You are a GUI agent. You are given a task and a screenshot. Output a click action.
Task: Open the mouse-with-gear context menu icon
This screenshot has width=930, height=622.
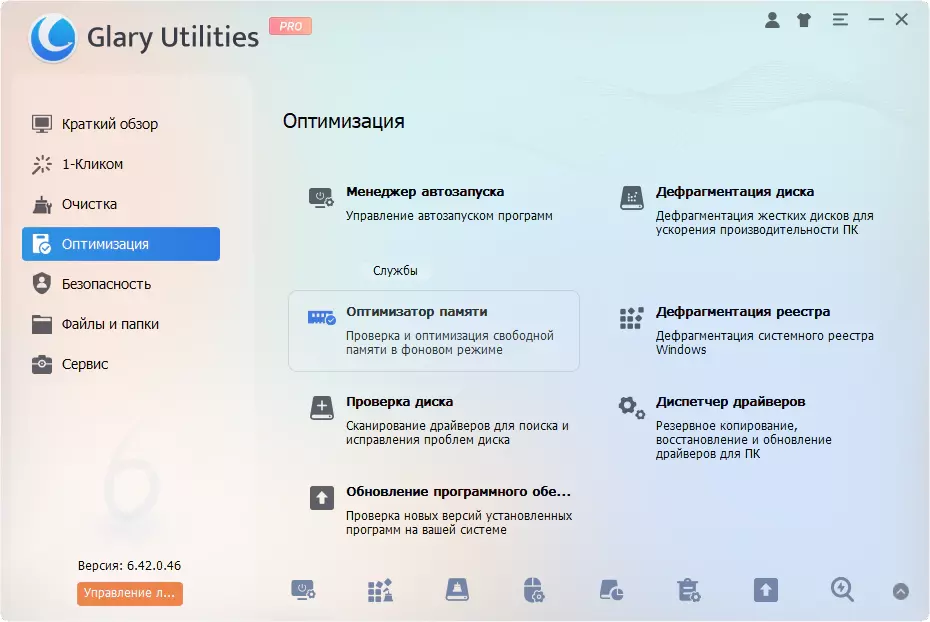tap(534, 591)
